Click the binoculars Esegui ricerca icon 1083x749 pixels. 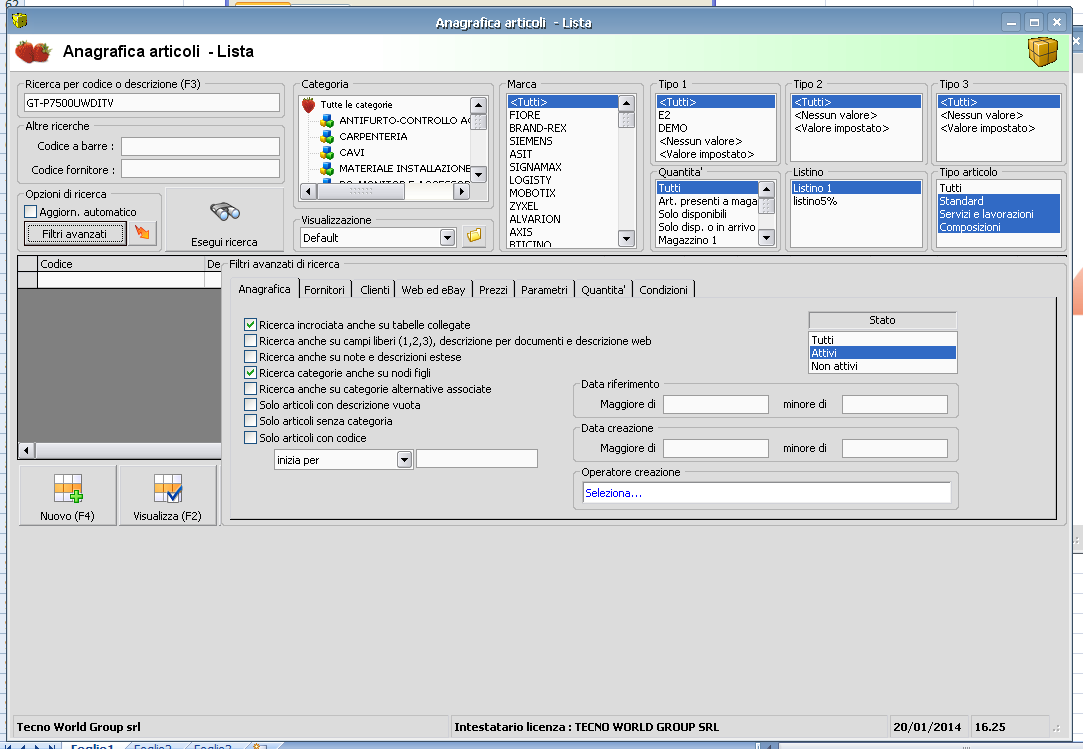click(224, 212)
